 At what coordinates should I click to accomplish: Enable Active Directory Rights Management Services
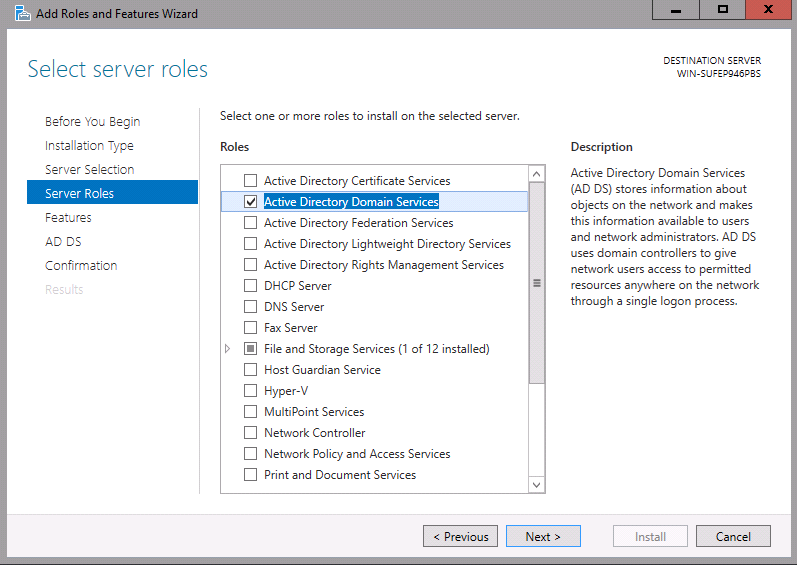[250, 265]
